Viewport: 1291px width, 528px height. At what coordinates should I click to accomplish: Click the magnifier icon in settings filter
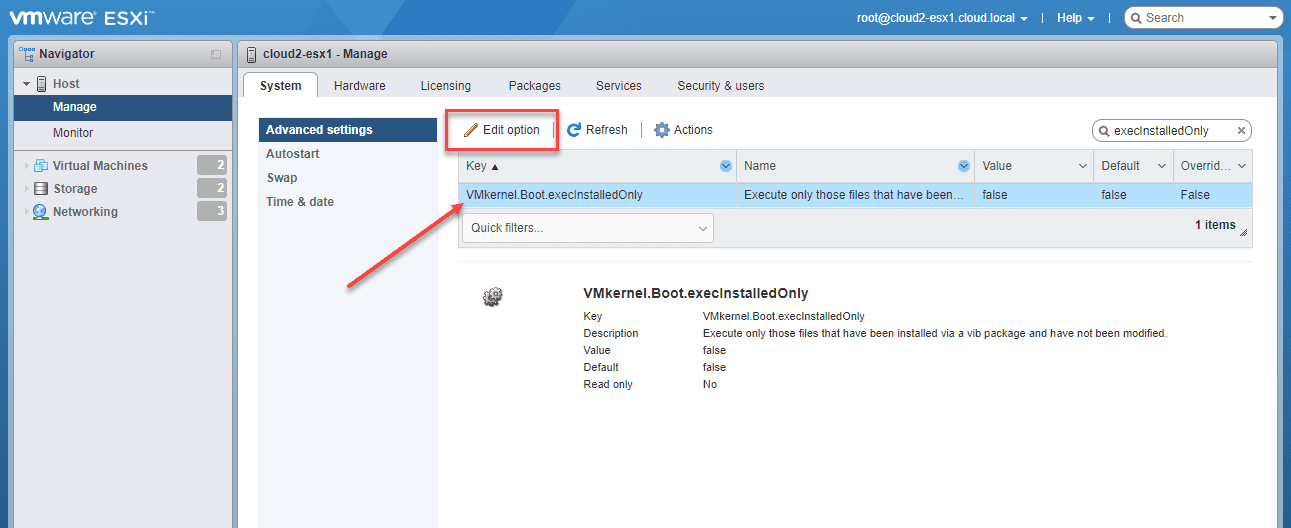[x=1104, y=131]
